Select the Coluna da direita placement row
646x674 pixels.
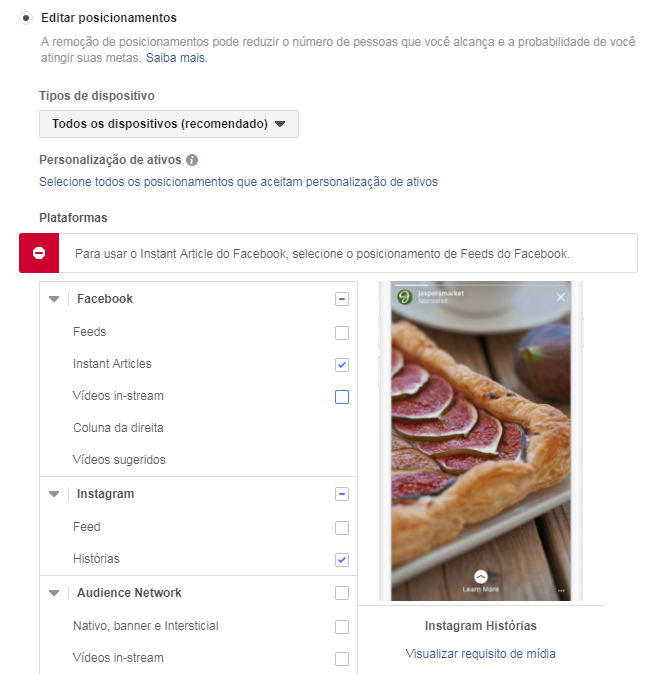[198, 428]
